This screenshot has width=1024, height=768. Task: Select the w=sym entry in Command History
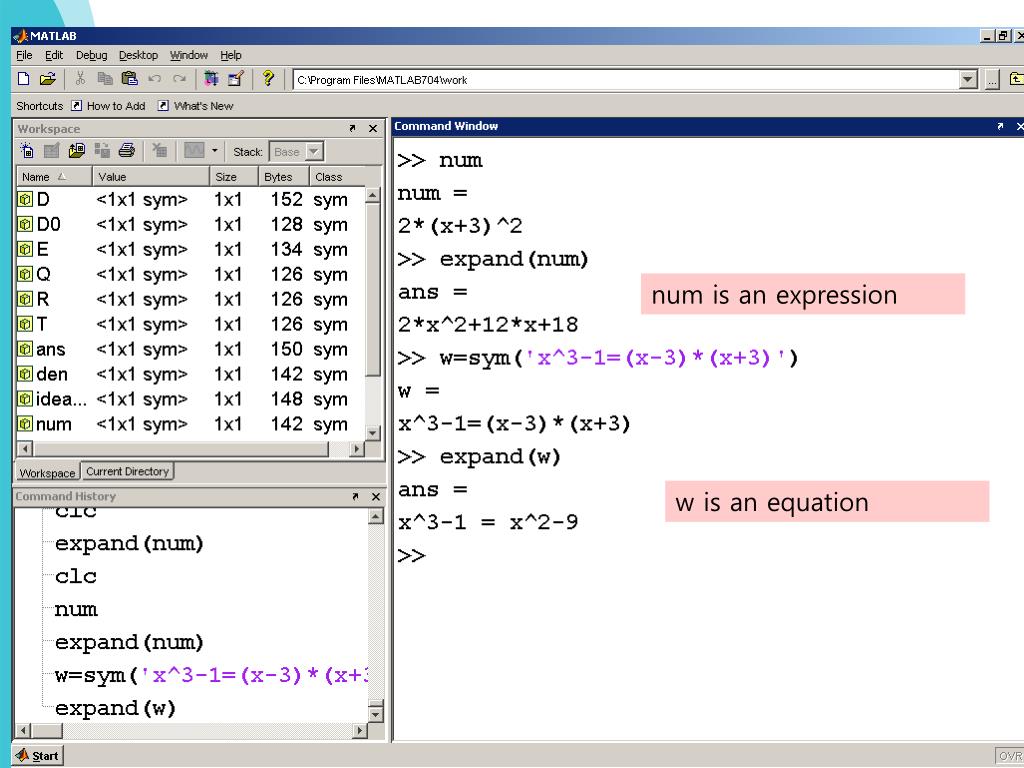click(211, 675)
